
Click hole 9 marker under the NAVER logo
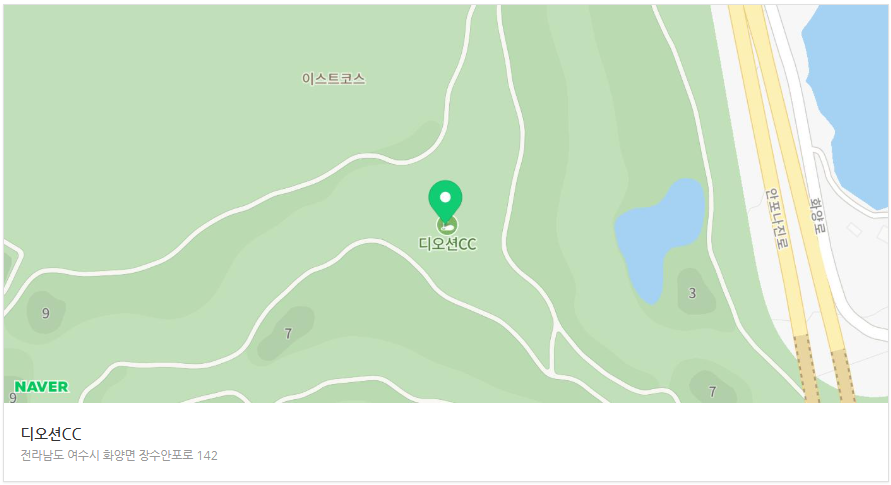coord(13,398)
